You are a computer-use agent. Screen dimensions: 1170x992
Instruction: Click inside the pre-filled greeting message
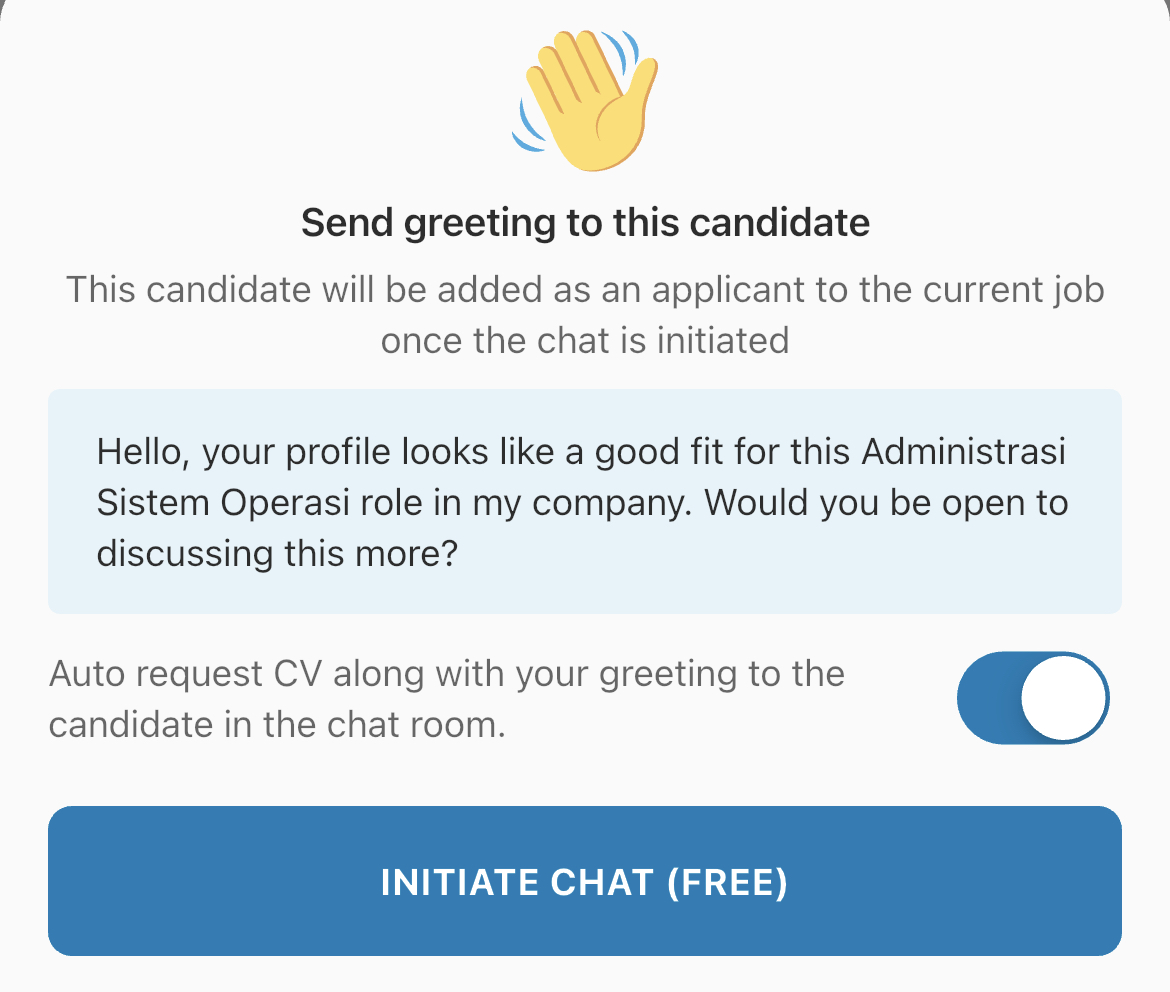point(585,501)
